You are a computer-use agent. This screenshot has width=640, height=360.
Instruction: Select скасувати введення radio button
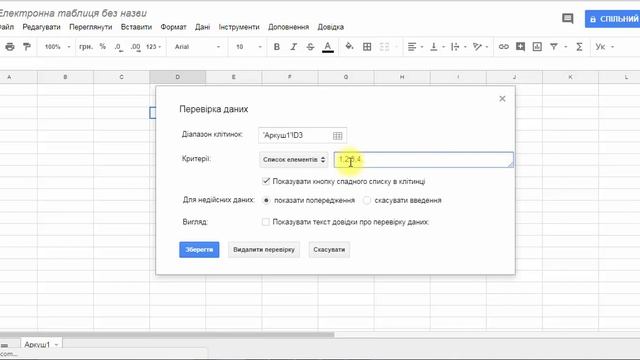(x=367, y=200)
